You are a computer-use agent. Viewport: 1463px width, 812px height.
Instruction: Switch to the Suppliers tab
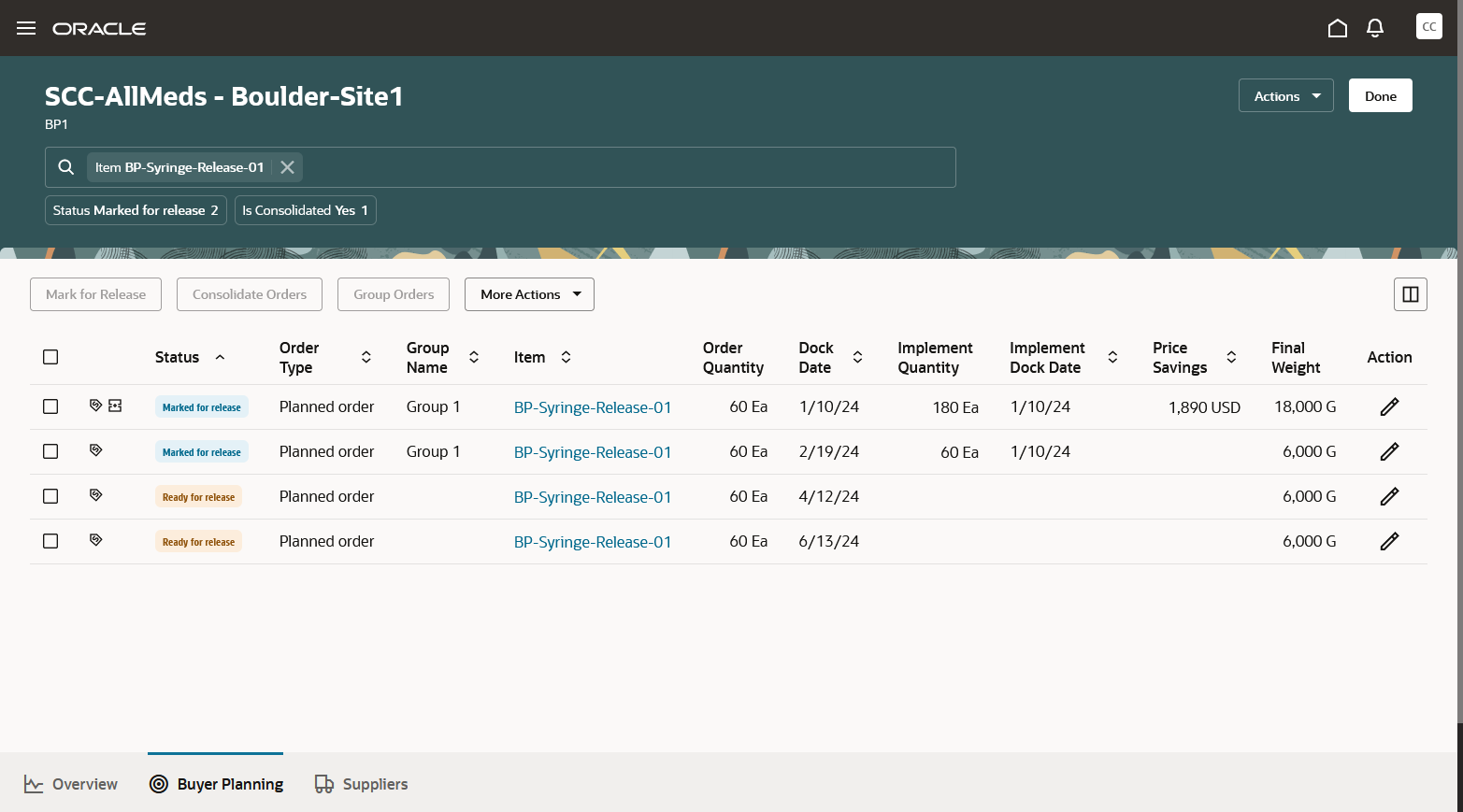point(361,784)
